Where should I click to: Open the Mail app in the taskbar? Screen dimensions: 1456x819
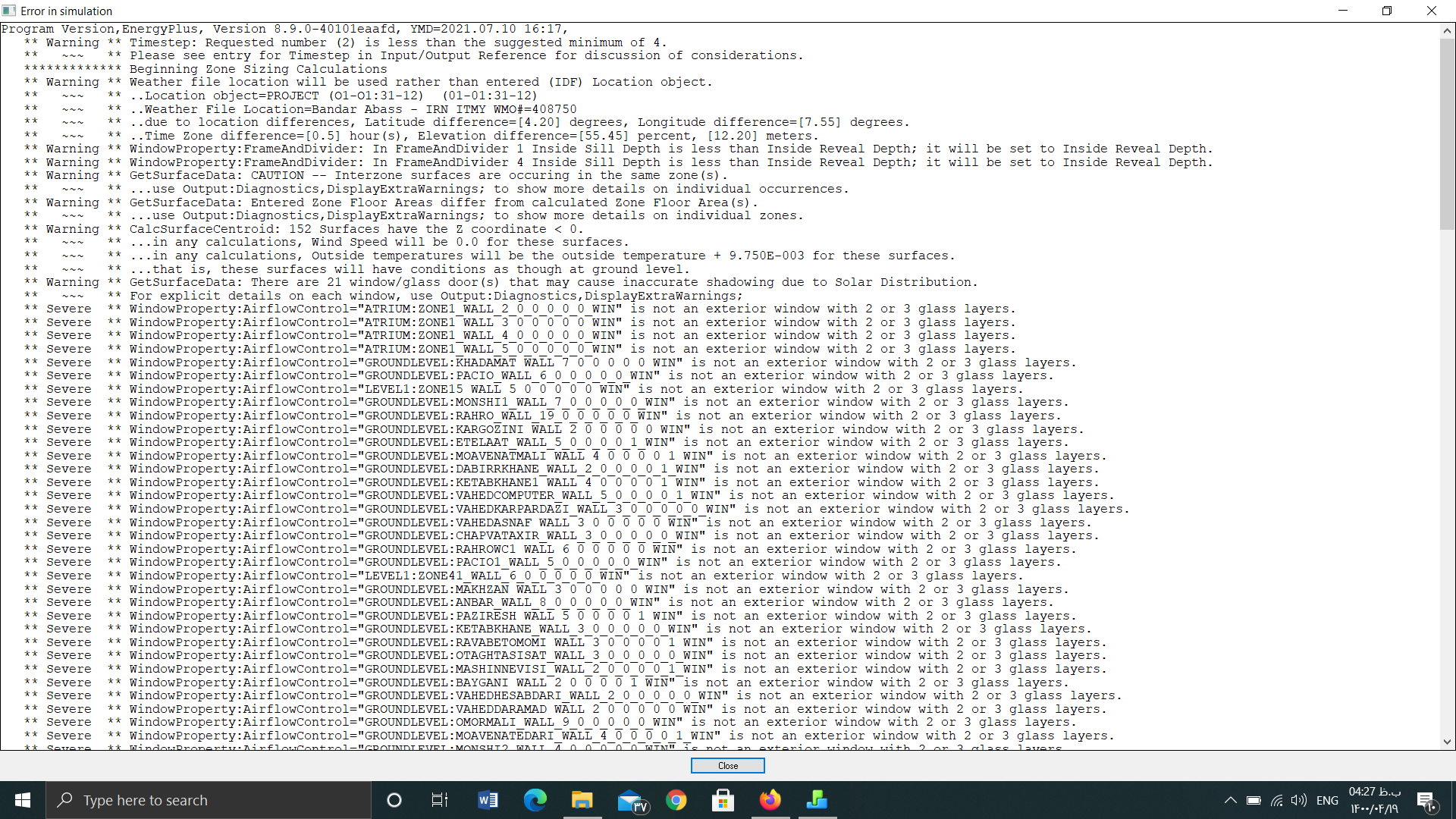(x=629, y=800)
